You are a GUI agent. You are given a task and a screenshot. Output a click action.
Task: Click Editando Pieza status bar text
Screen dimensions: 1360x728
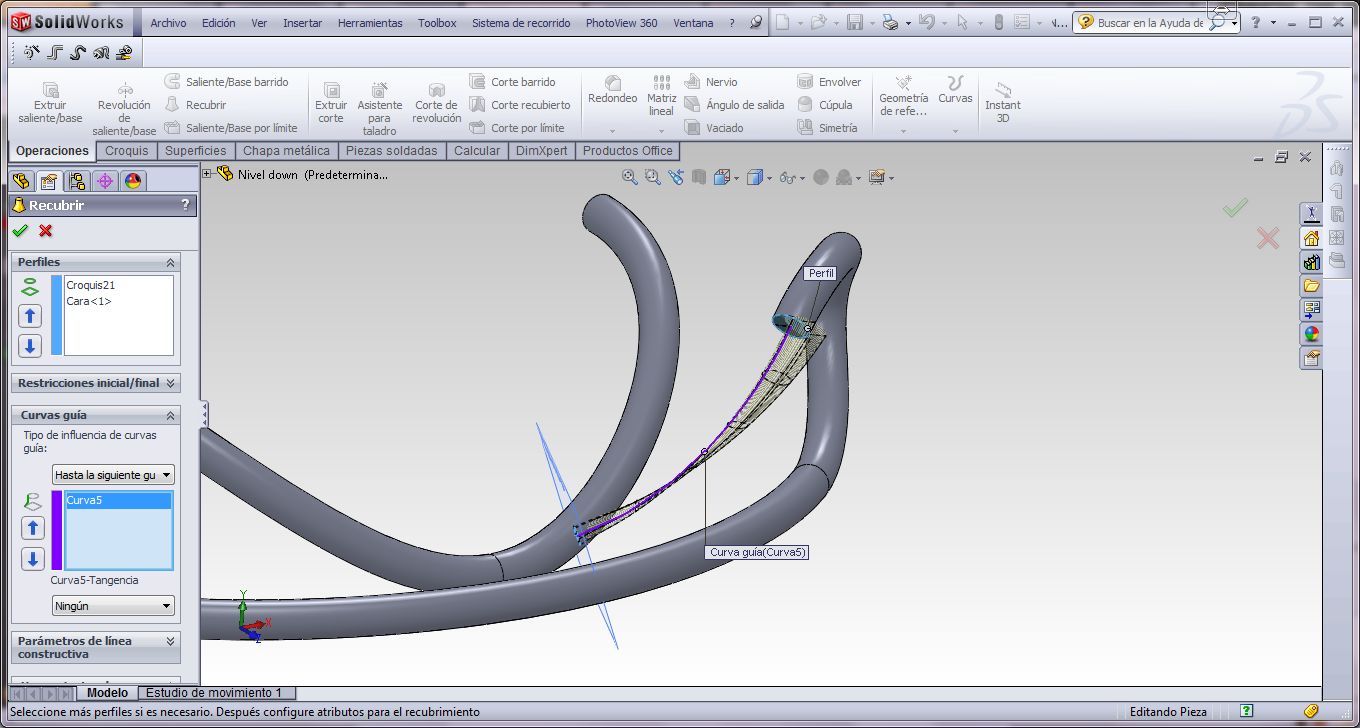click(1168, 712)
